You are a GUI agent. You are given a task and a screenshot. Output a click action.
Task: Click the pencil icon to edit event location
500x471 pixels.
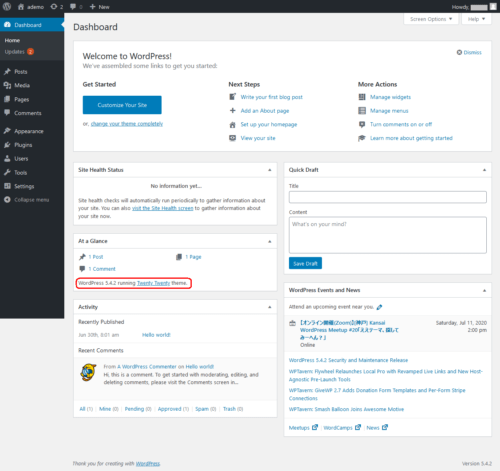pyautogui.click(x=379, y=307)
